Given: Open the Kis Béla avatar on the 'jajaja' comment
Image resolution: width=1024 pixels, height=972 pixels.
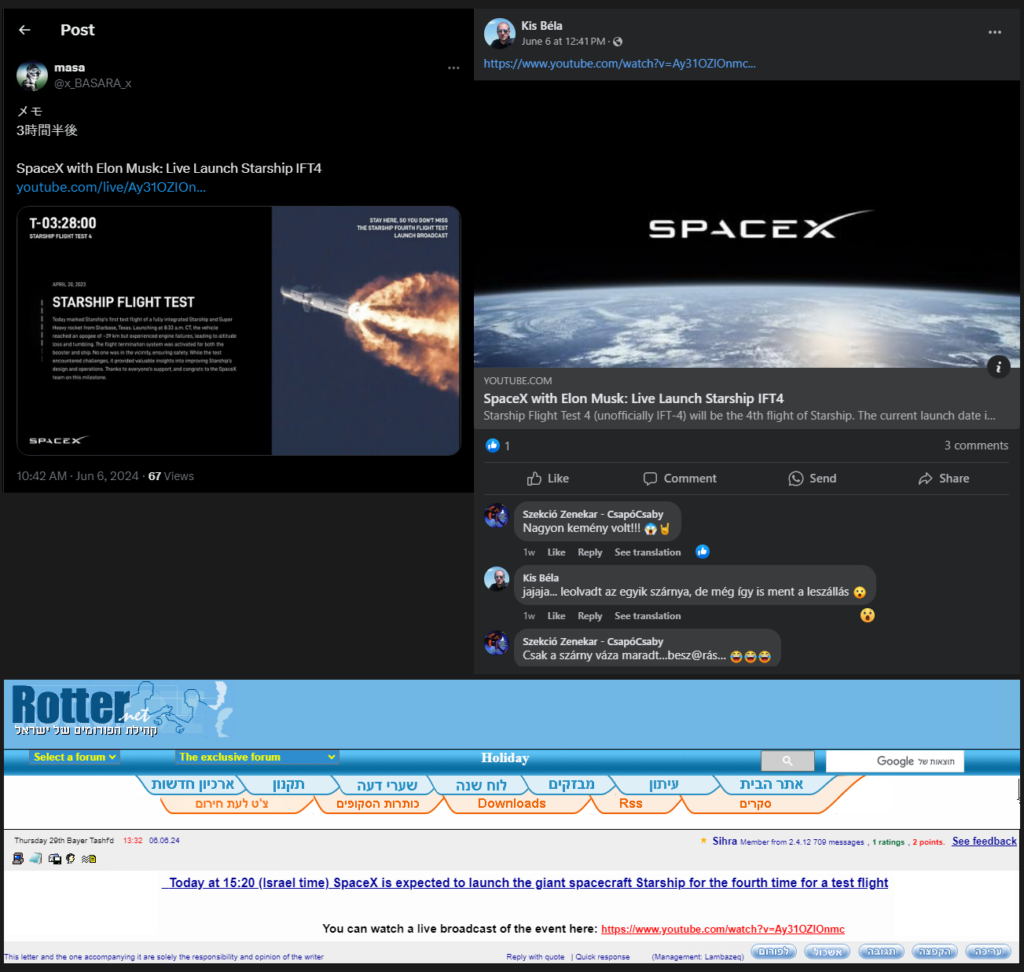Looking at the screenshot, I should (x=496, y=579).
